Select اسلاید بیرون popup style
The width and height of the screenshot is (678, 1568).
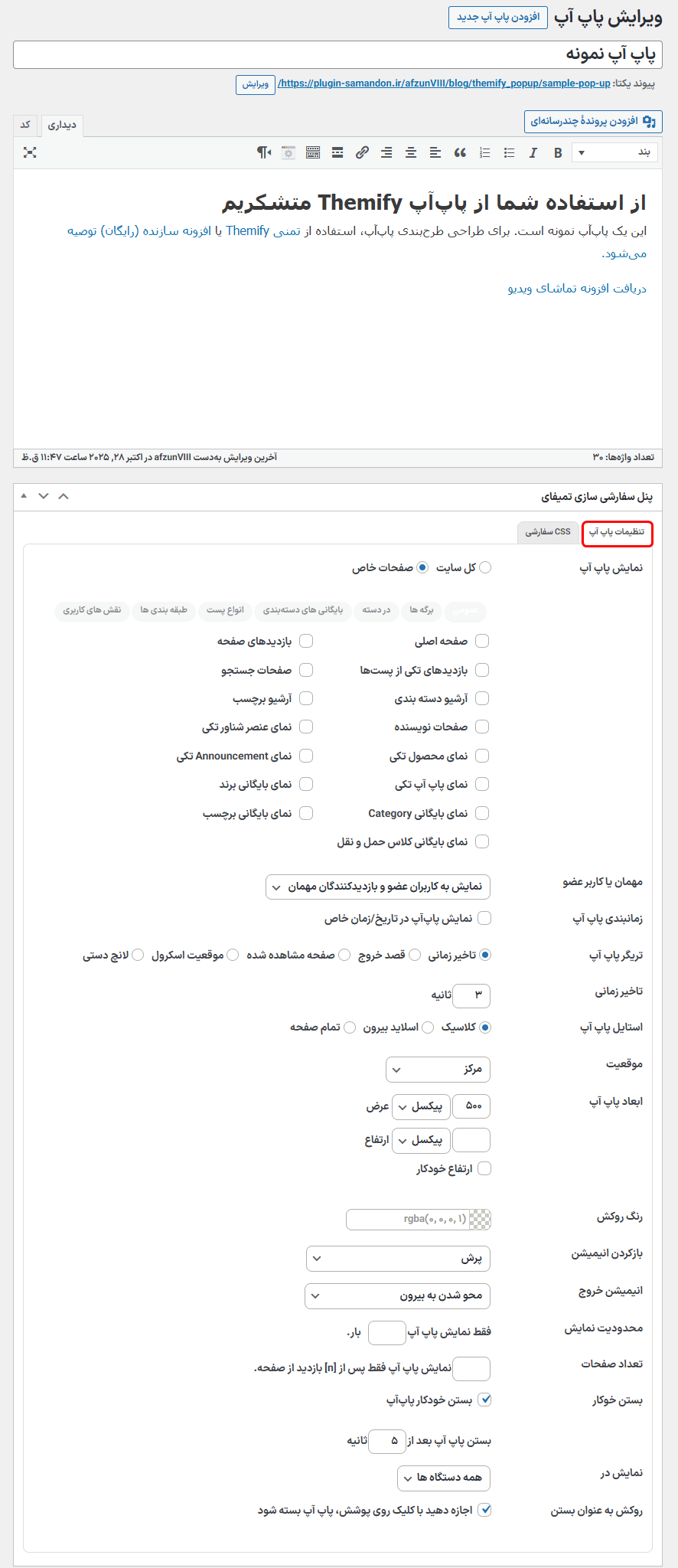pyautogui.click(x=428, y=1027)
